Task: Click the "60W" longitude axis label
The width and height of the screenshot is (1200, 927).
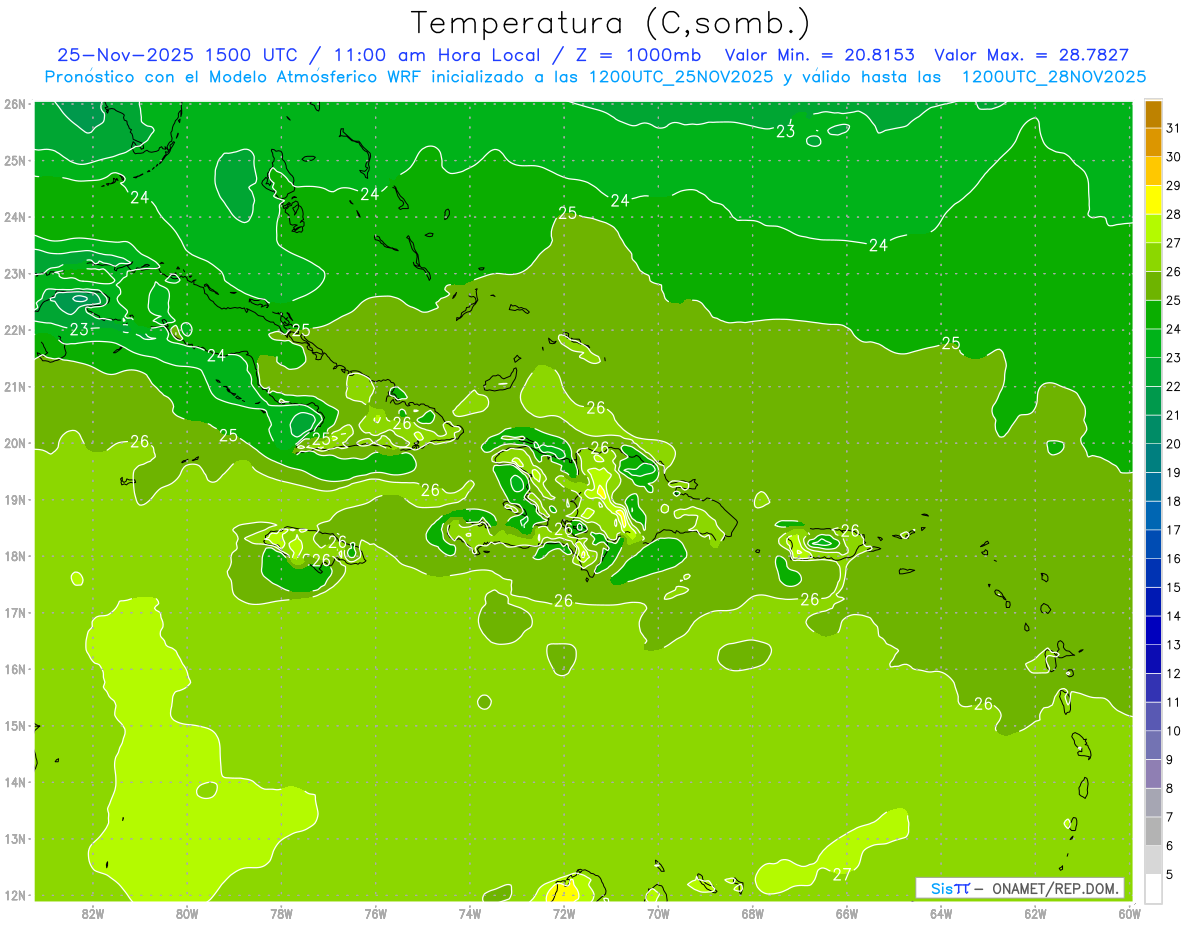Action: click(x=1129, y=913)
